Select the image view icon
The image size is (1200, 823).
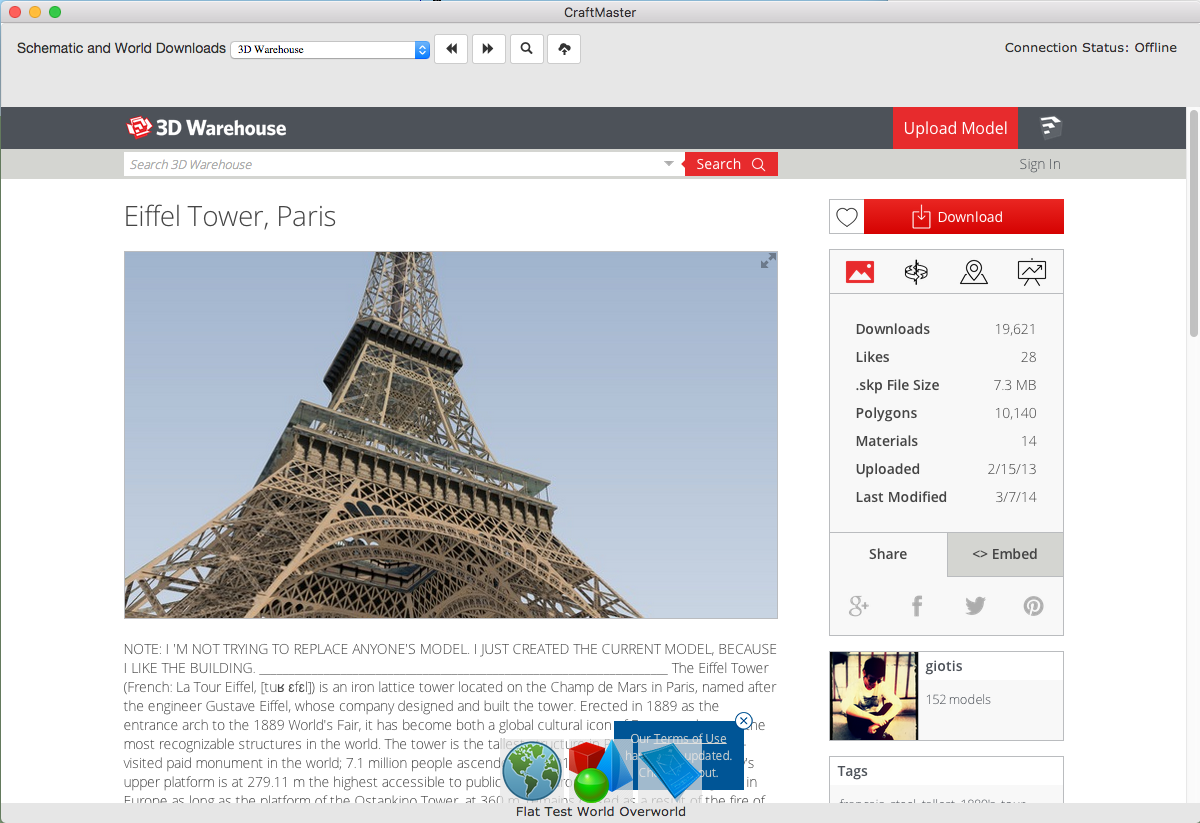860,272
